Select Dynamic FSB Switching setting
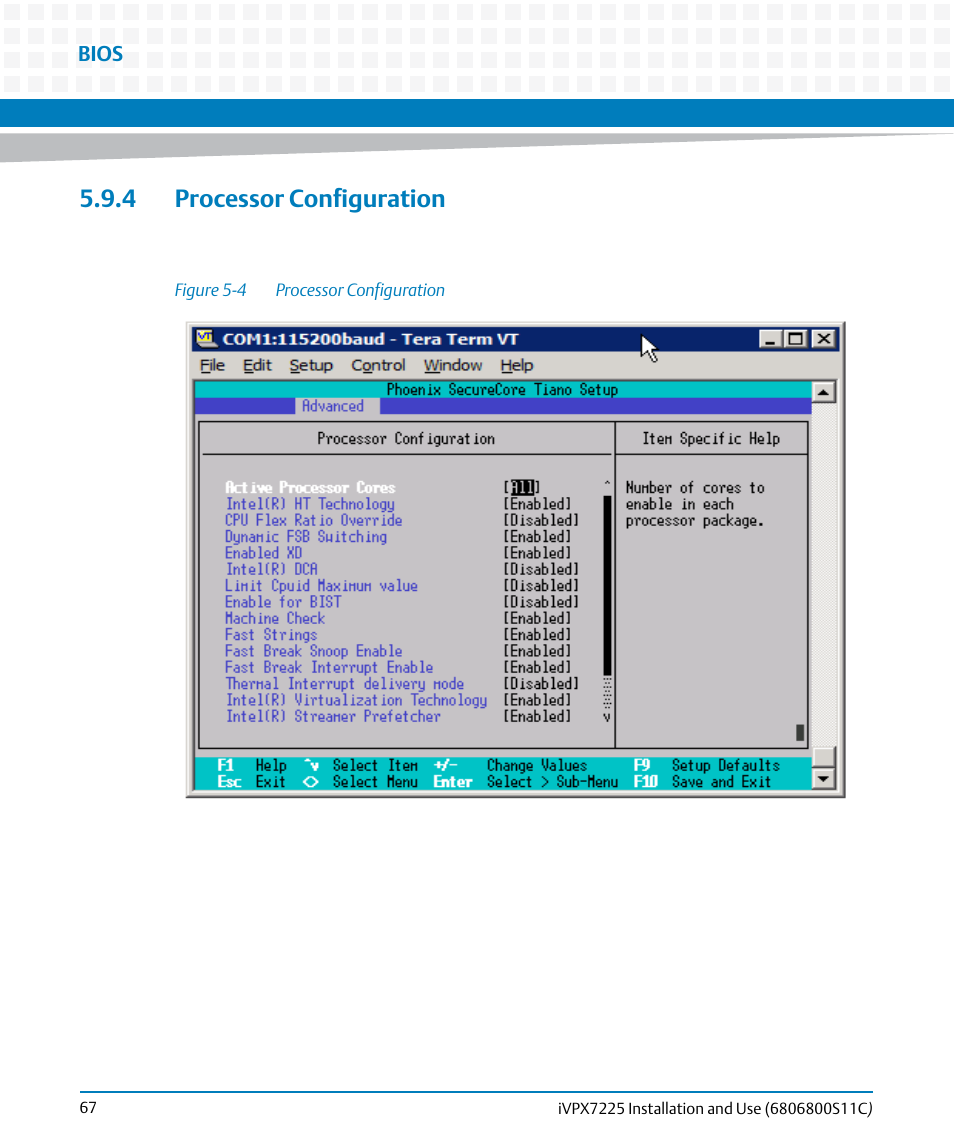 pyautogui.click(x=305, y=537)
